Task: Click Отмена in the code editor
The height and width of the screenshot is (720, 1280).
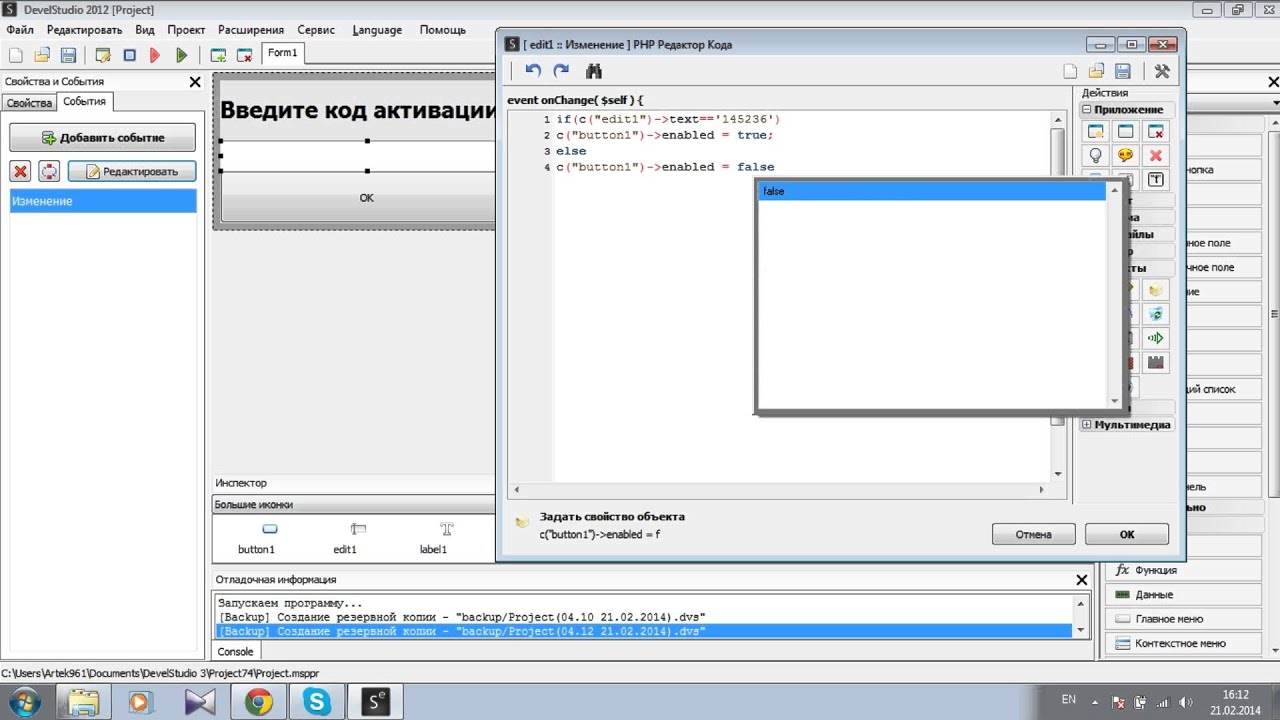Action: point(1034,534)
